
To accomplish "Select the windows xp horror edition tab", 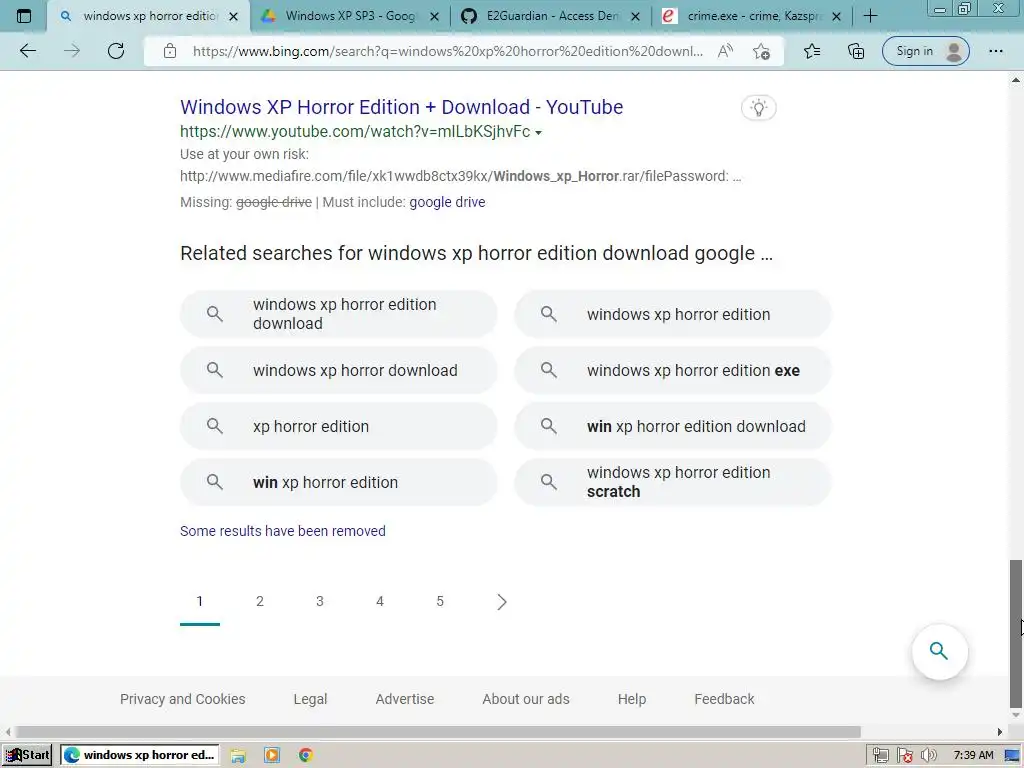I will tap(148, 16).
